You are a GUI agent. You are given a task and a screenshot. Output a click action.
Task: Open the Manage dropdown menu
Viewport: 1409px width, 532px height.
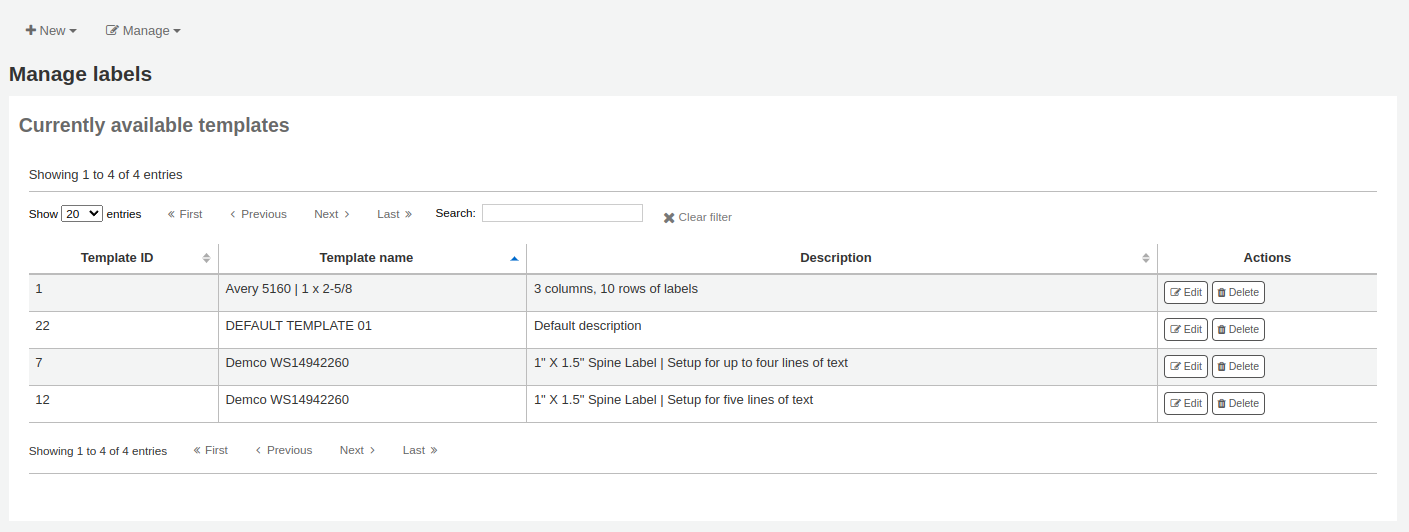pyautogui.click(x=143, y=31)
